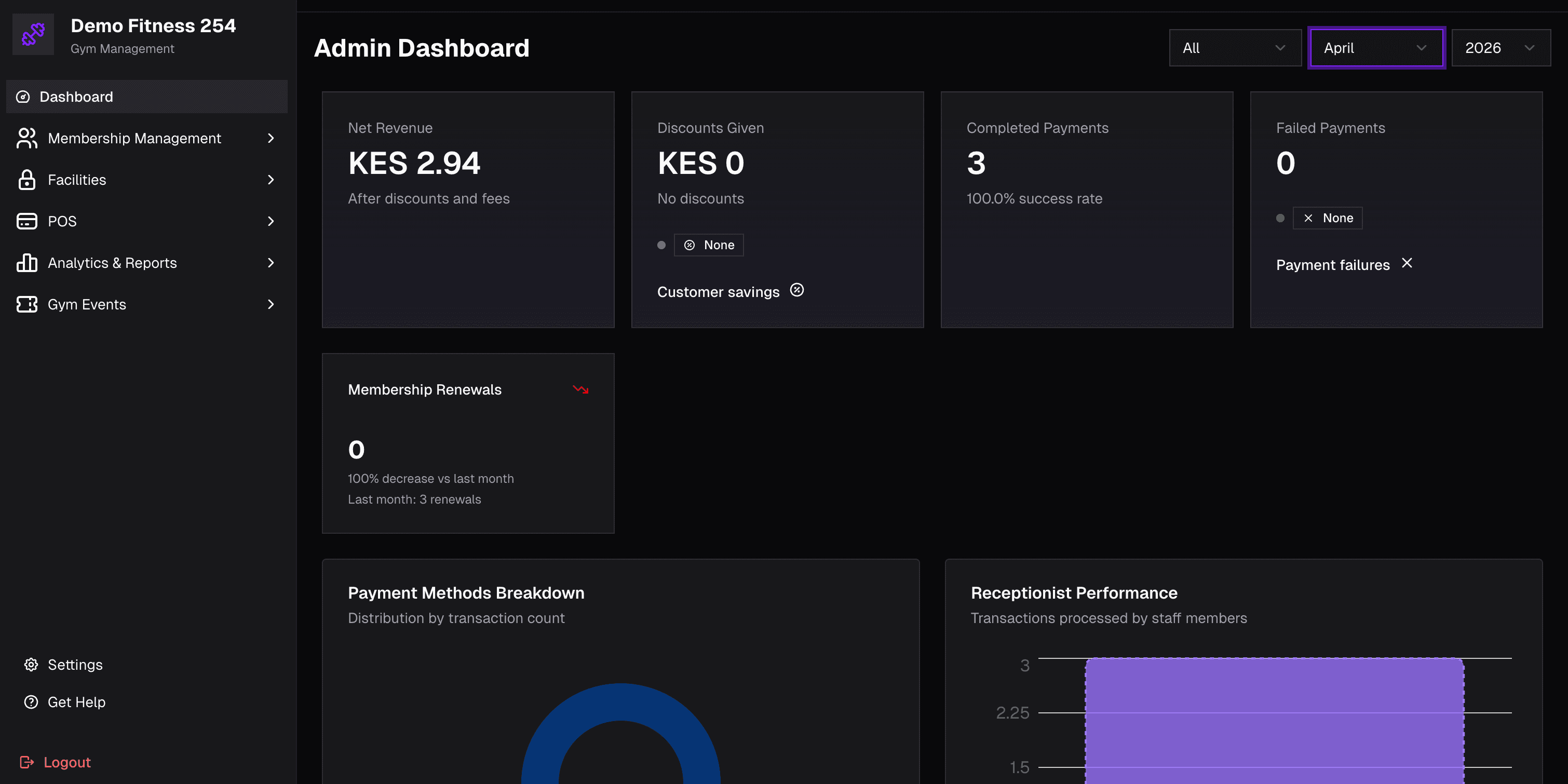Open the April month dropdown
Screen dimensions: 1568x784
coord(1376,47)
